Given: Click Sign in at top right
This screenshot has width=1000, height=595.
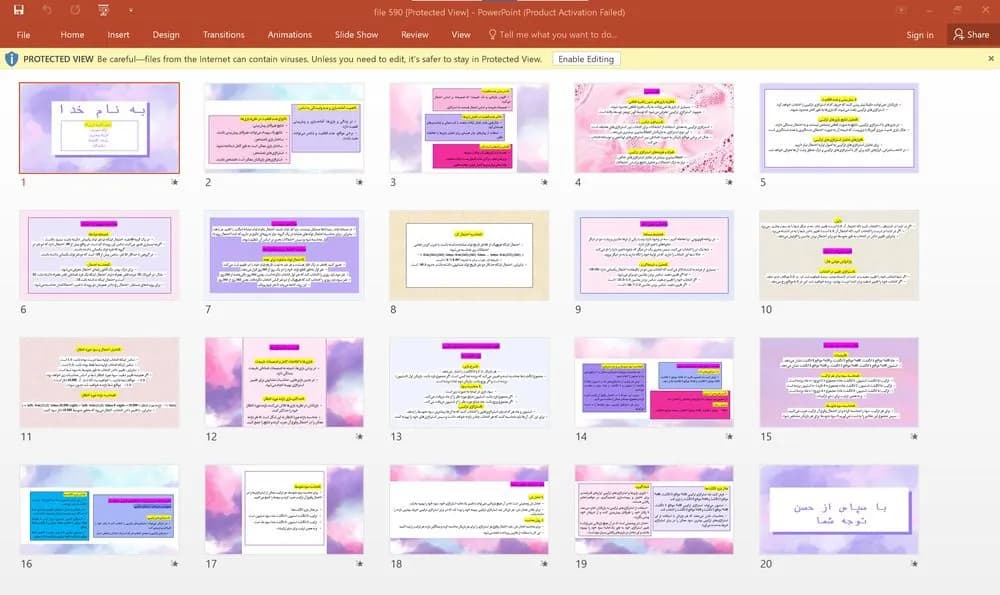Looking at the screenshot, I should click(x=920, y=35).
